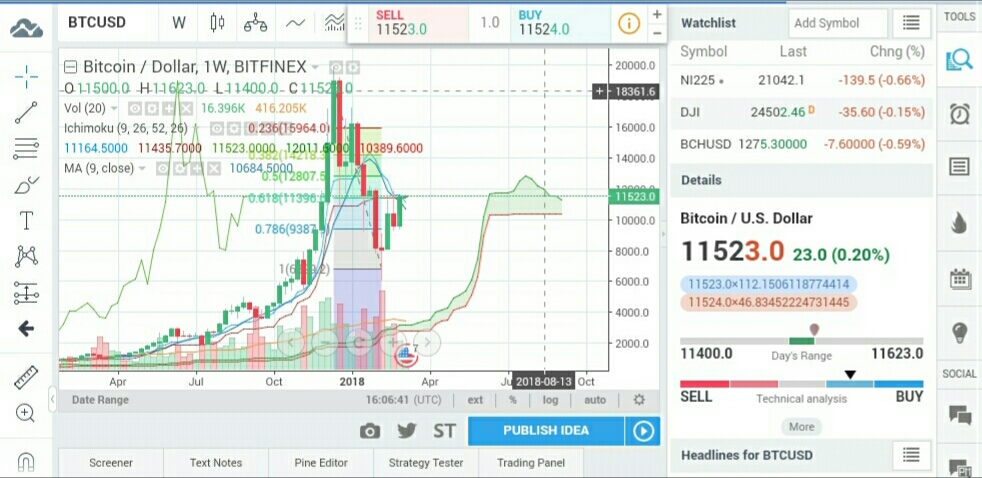Toggle the % percentage scale
This screenshot has width=982, height=478.
click(513, 400)
